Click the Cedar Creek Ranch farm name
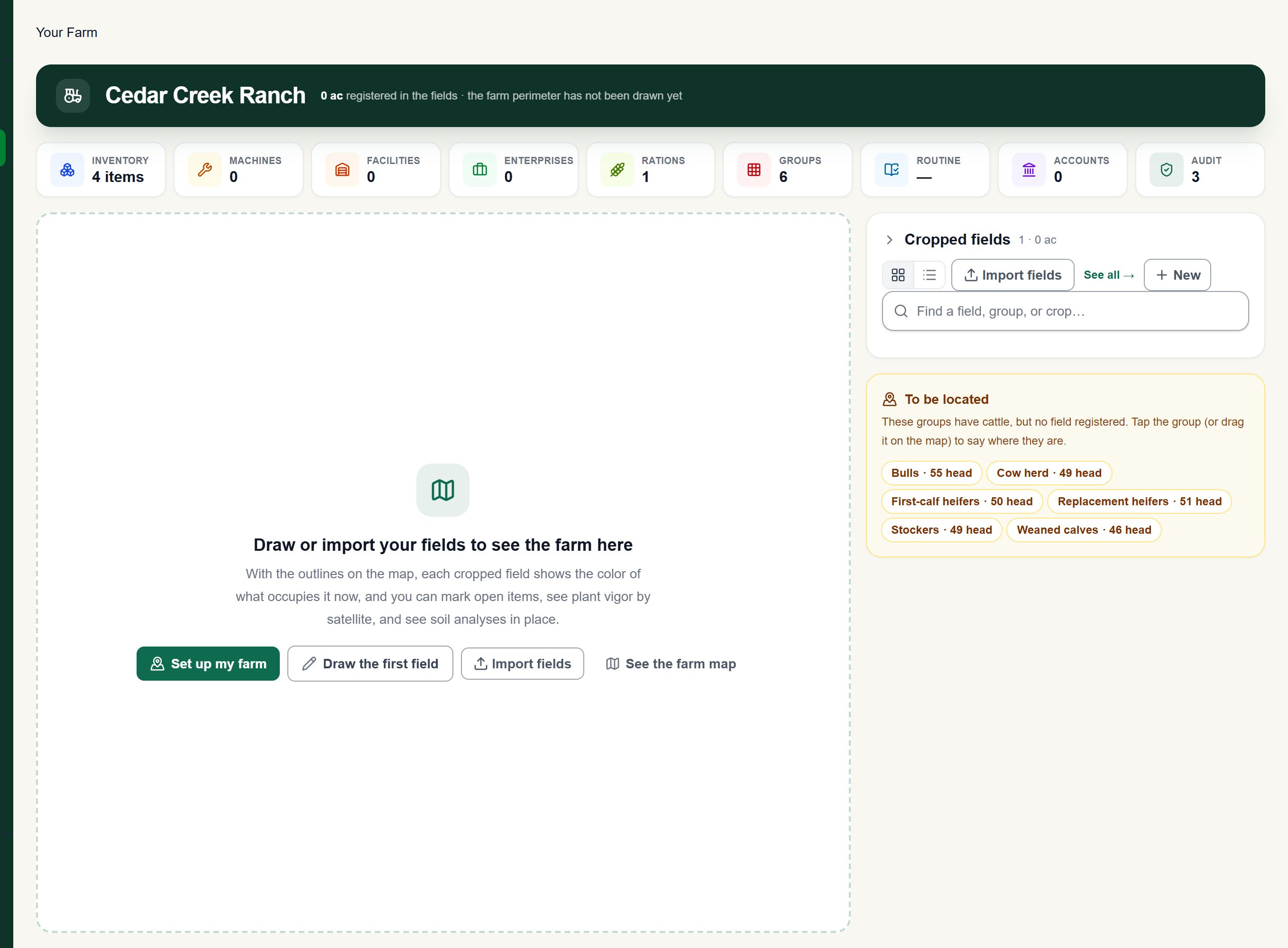The width and height of the screenshot is (1288, 948). [205, 95]
